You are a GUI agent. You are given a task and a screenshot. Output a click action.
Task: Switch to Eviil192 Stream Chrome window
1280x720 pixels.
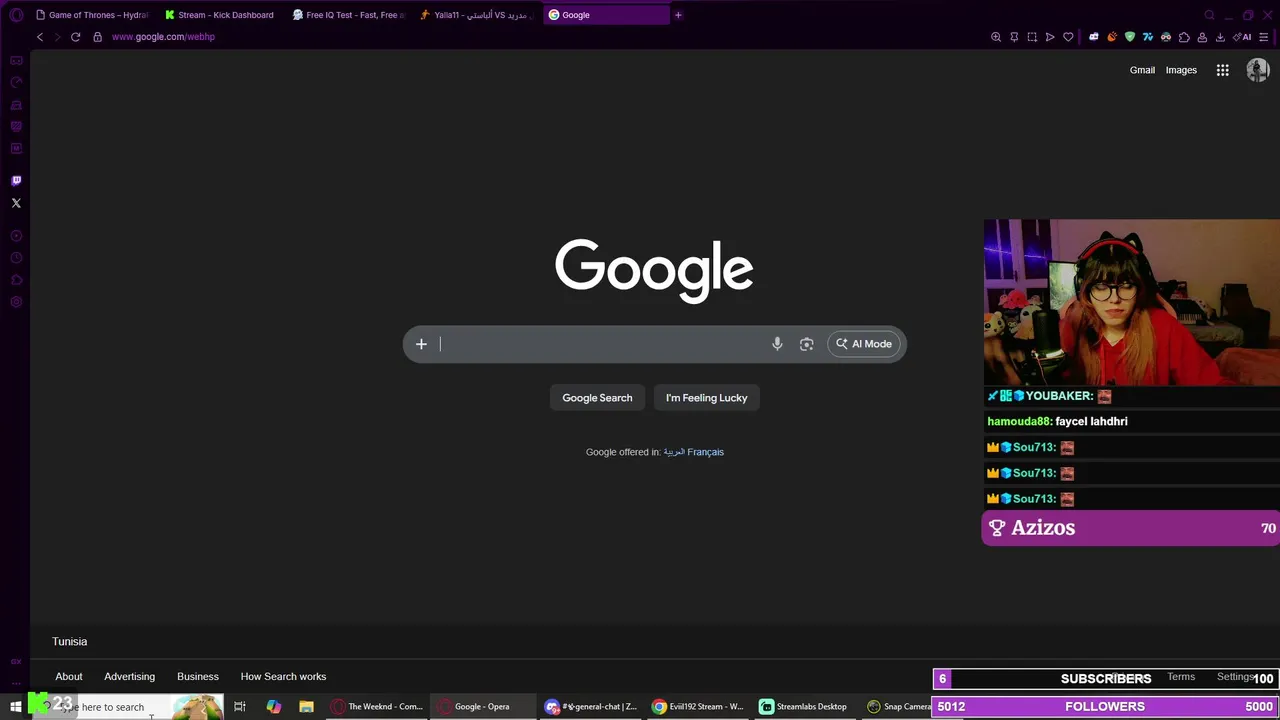tap(698, 707)
